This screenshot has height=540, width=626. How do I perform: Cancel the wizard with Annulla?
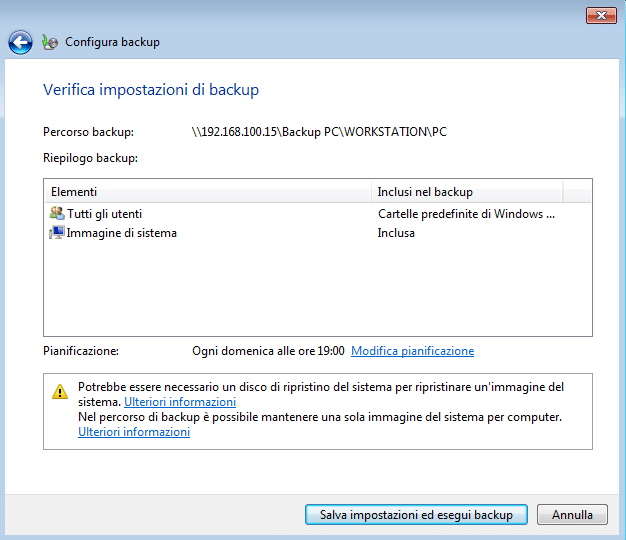[x=572, y=515]
